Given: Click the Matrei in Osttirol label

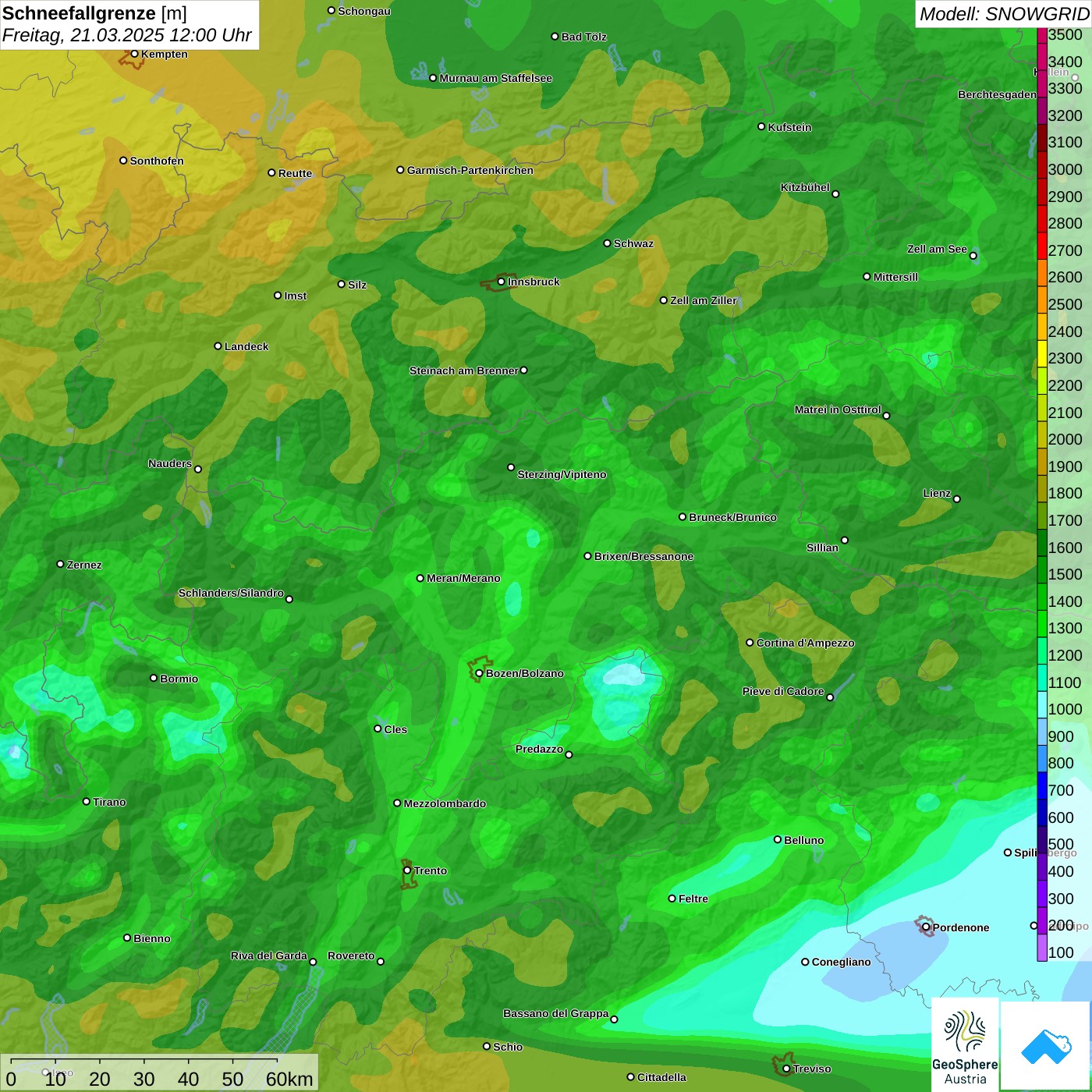Looking at the screenshot, I should pos(838,409).
